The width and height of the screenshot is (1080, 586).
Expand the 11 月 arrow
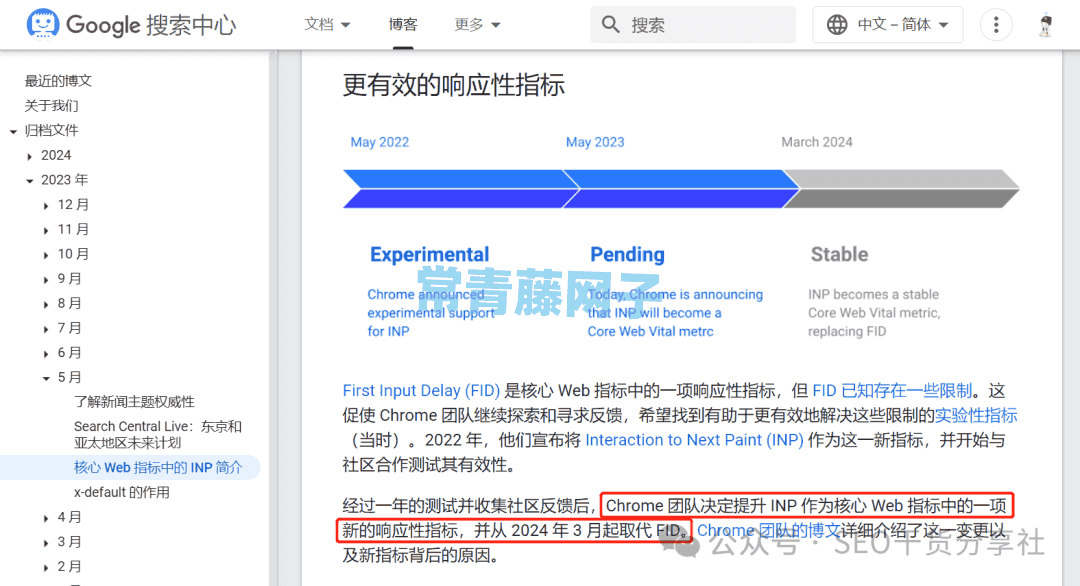click(46, 230)
